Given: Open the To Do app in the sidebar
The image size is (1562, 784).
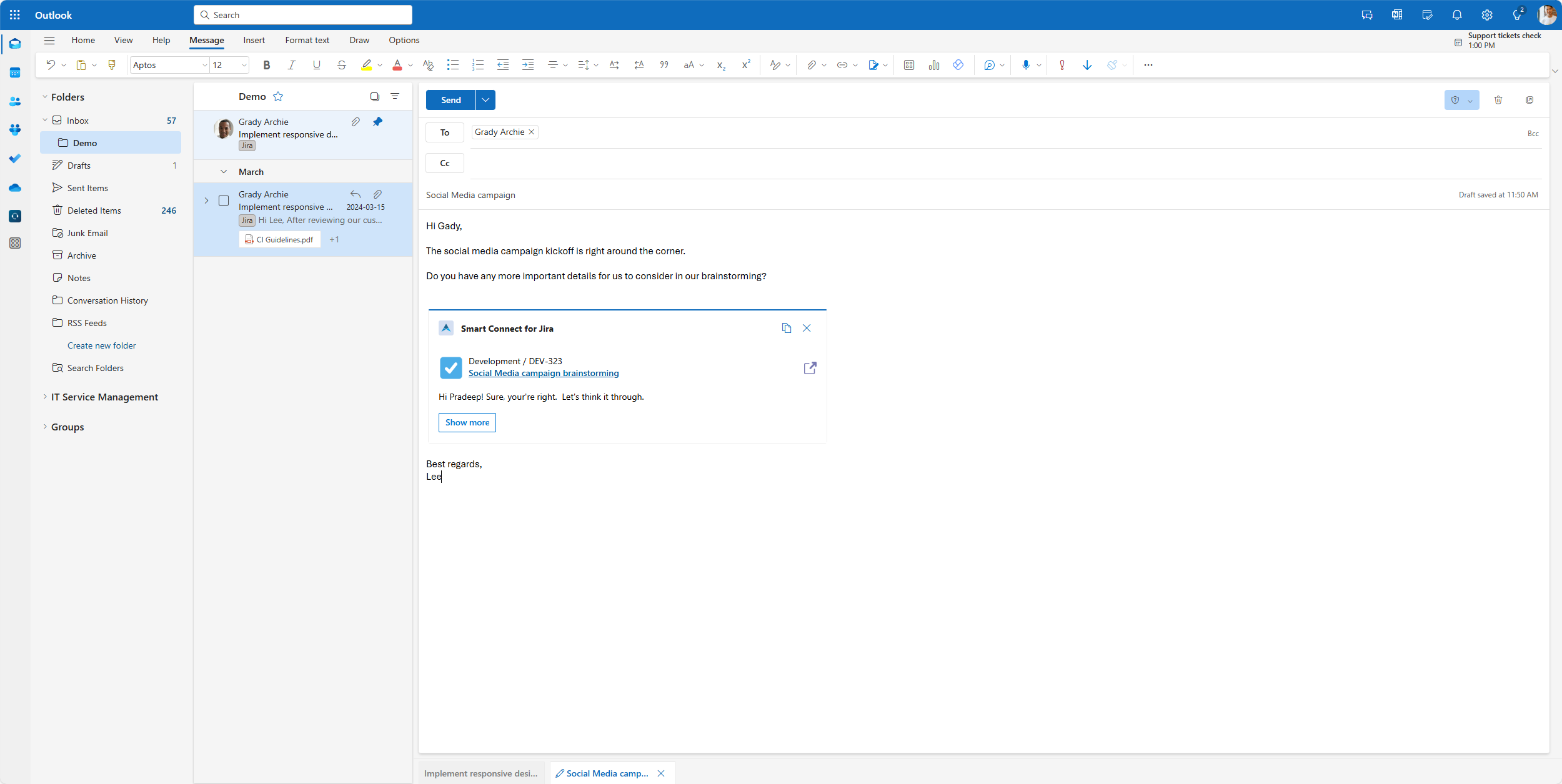Looking at the screenshot, I should tap(15, 159).
